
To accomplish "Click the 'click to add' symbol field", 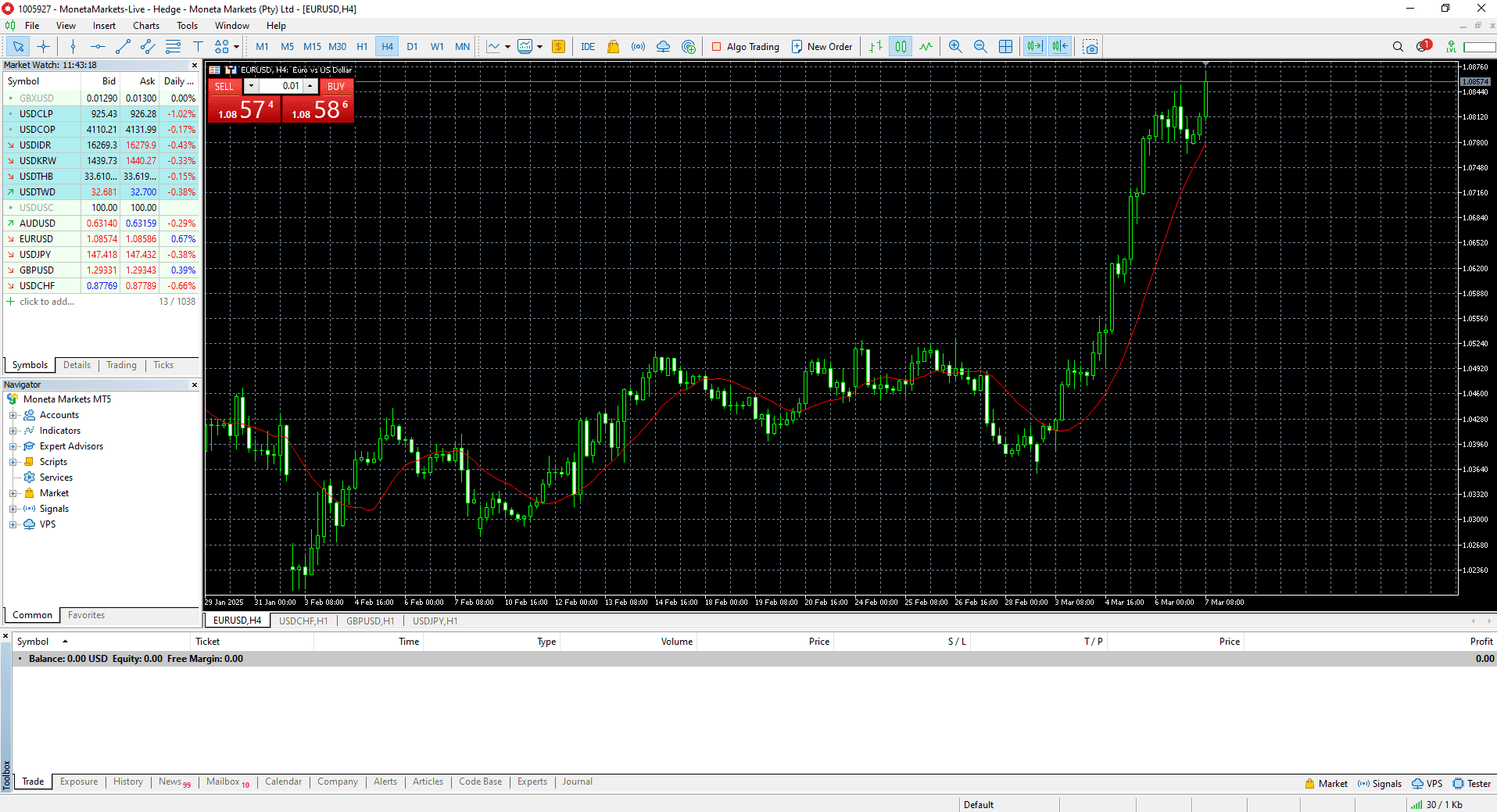I will pyautogui.click(x=47, y=301).
